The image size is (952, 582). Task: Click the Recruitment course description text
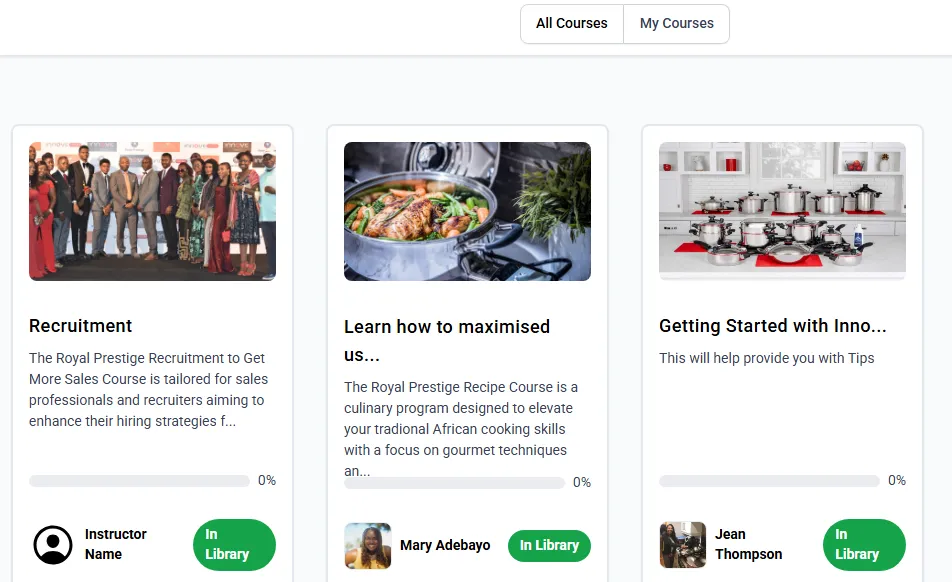(148, 390)
